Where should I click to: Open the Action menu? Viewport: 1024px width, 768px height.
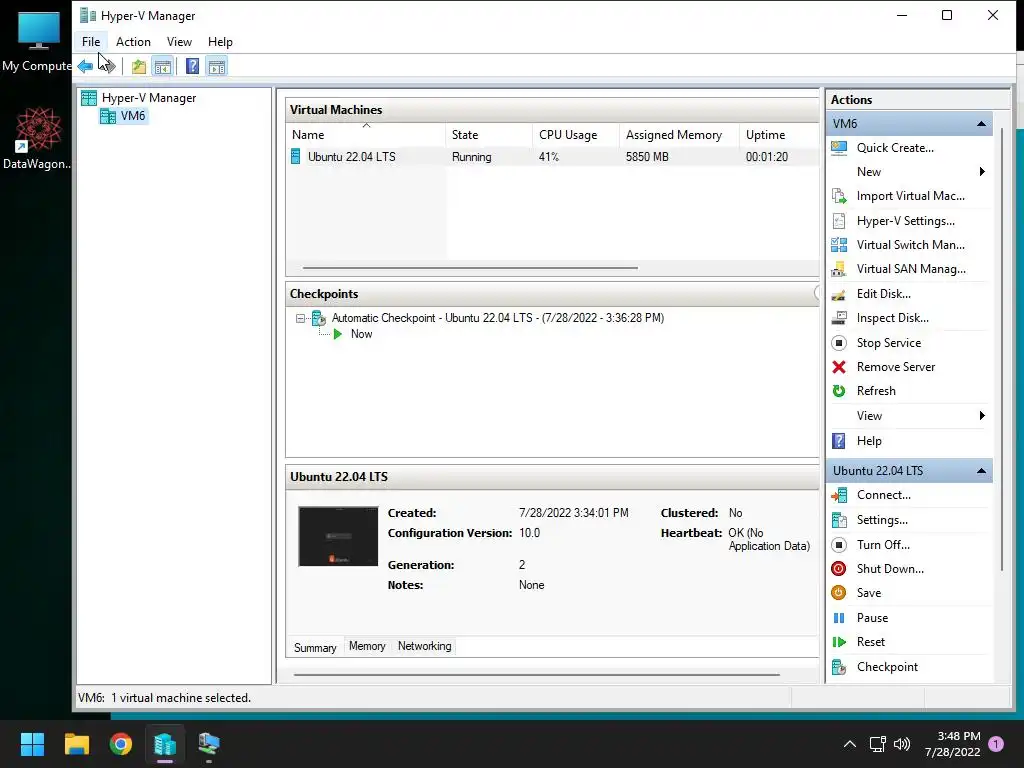pos(133,42)
